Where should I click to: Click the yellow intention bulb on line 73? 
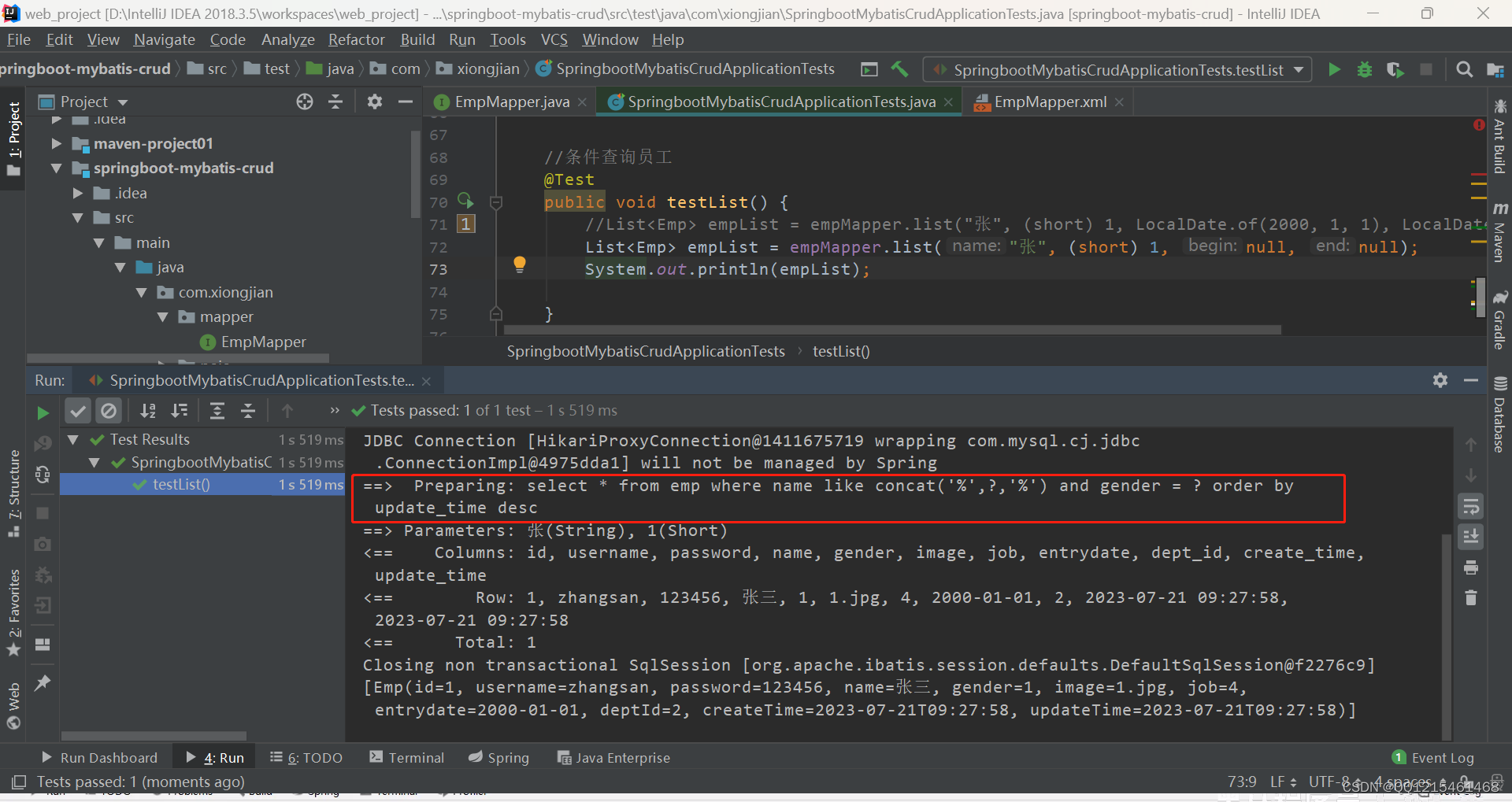click(520, 264)
